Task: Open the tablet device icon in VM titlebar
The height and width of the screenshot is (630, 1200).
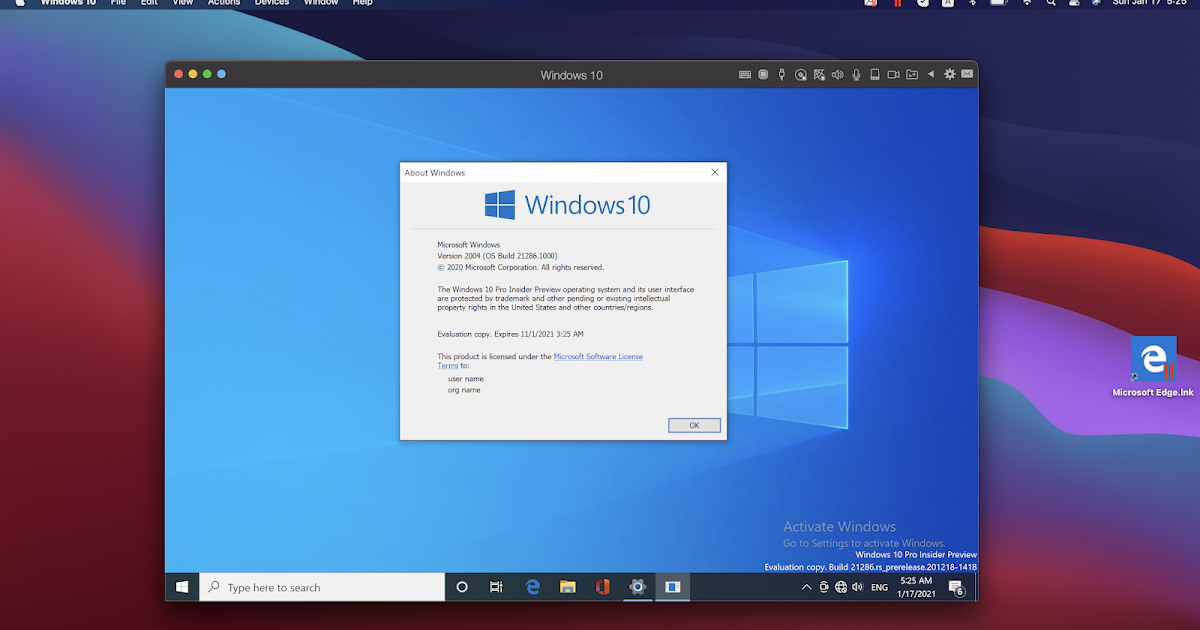Action: [x=875, y=74]
